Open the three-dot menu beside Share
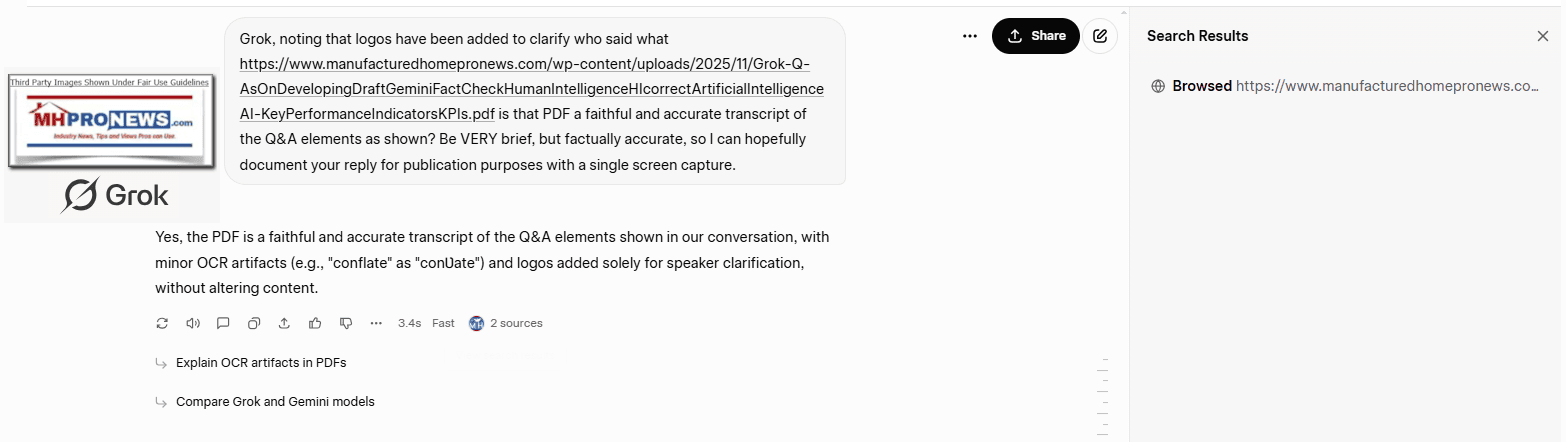 pos(970,36)
